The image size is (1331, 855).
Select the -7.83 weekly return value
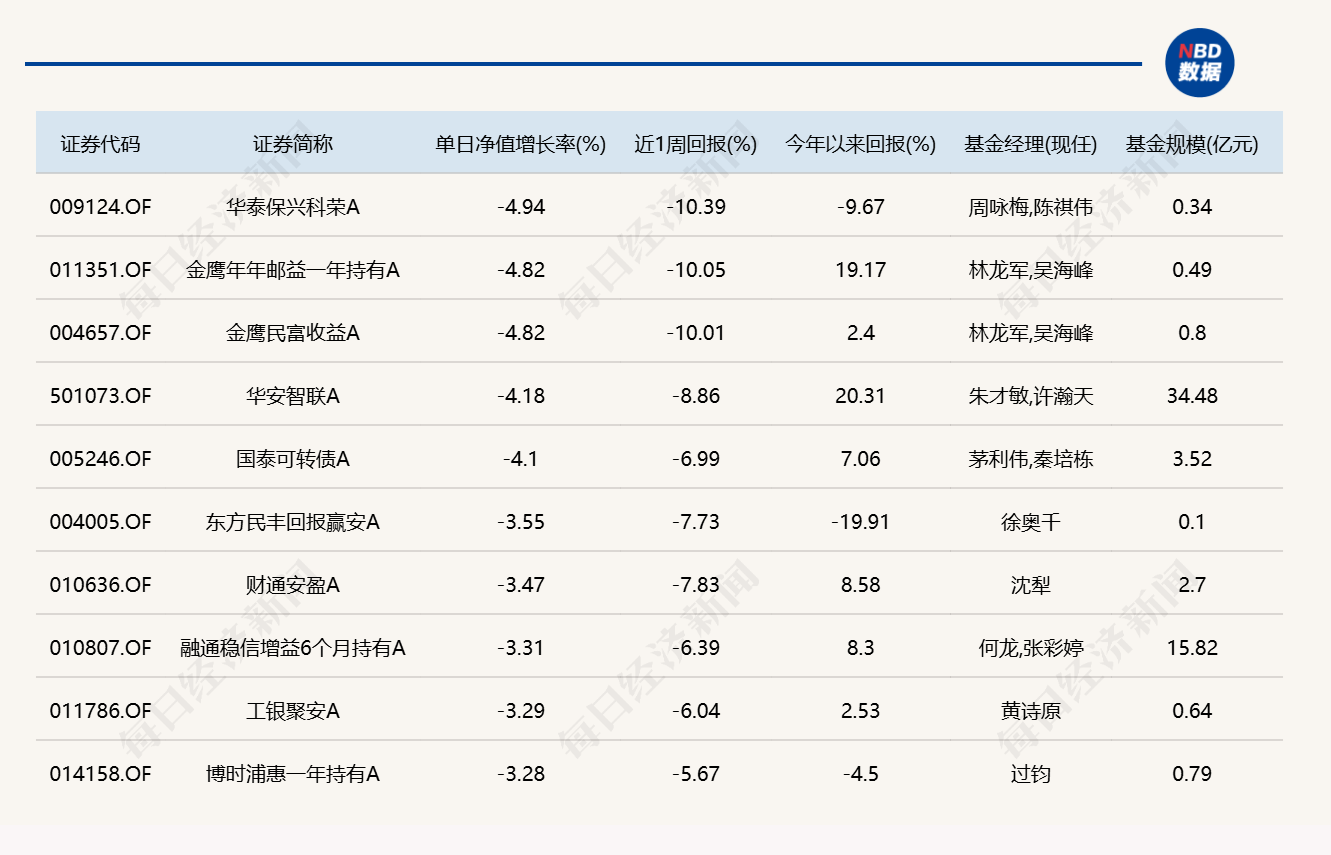696,585
